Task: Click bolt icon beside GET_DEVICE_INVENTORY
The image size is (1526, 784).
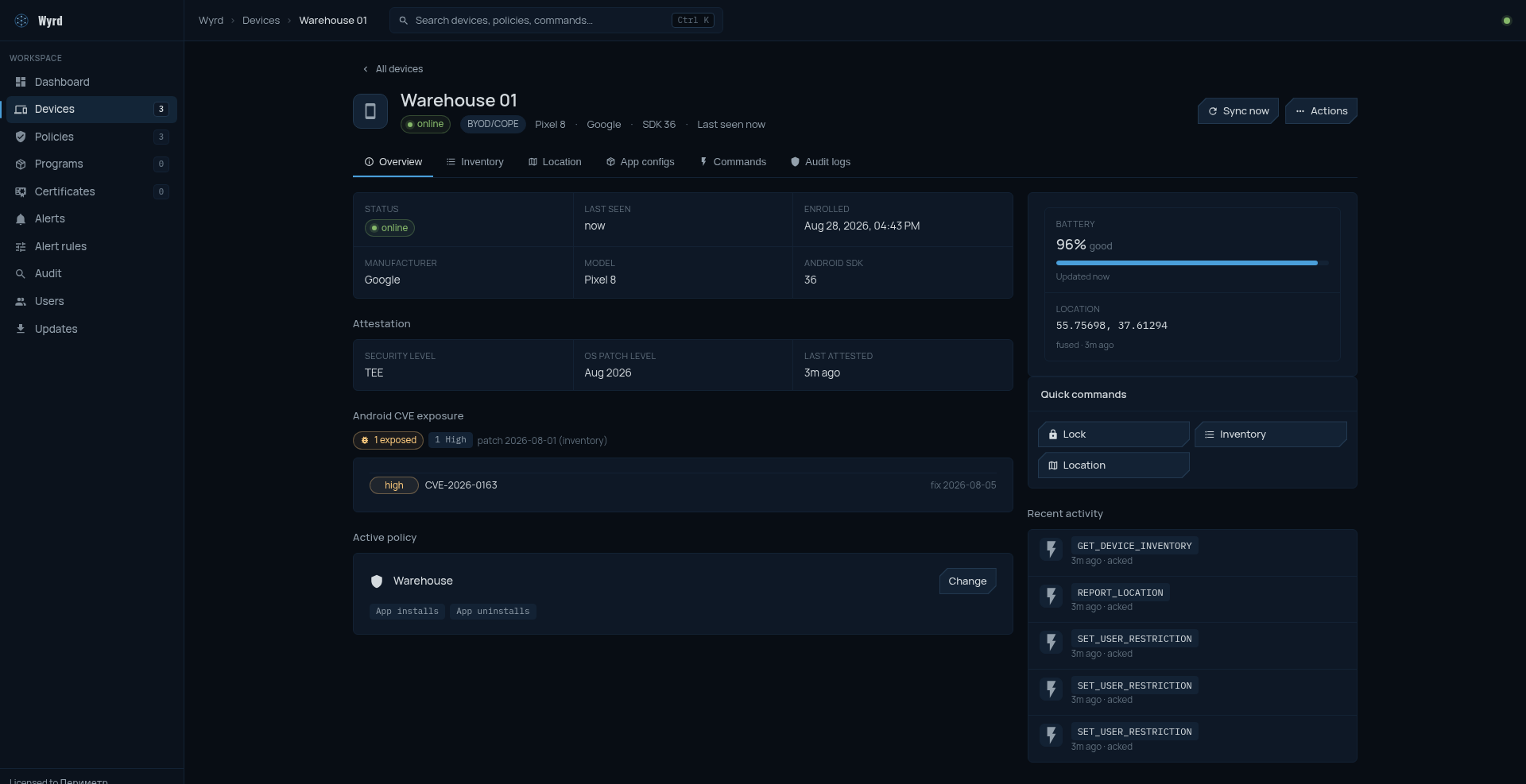Action: click(x=1051, y=550)
